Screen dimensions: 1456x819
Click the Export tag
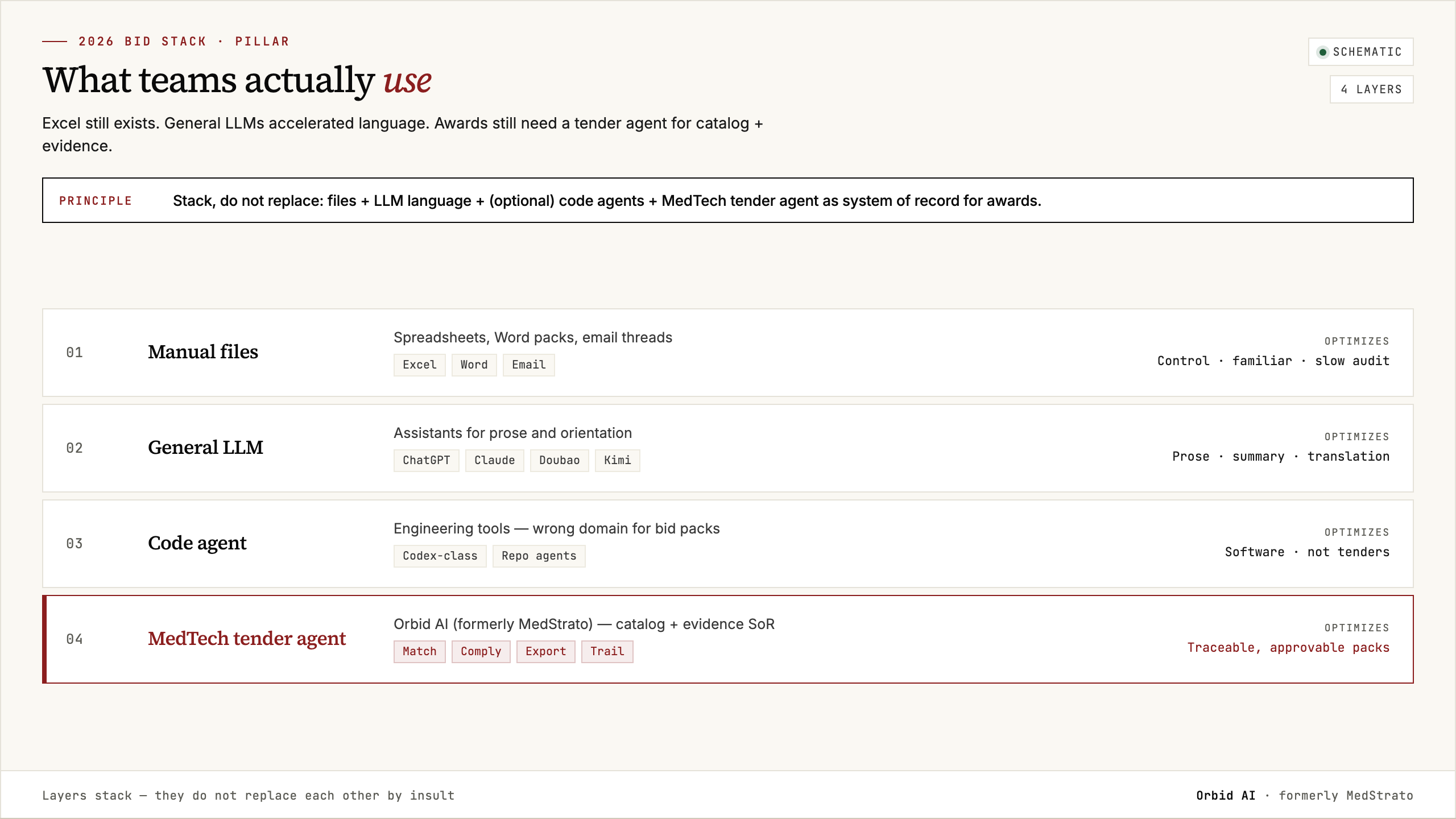pos(546,651)
